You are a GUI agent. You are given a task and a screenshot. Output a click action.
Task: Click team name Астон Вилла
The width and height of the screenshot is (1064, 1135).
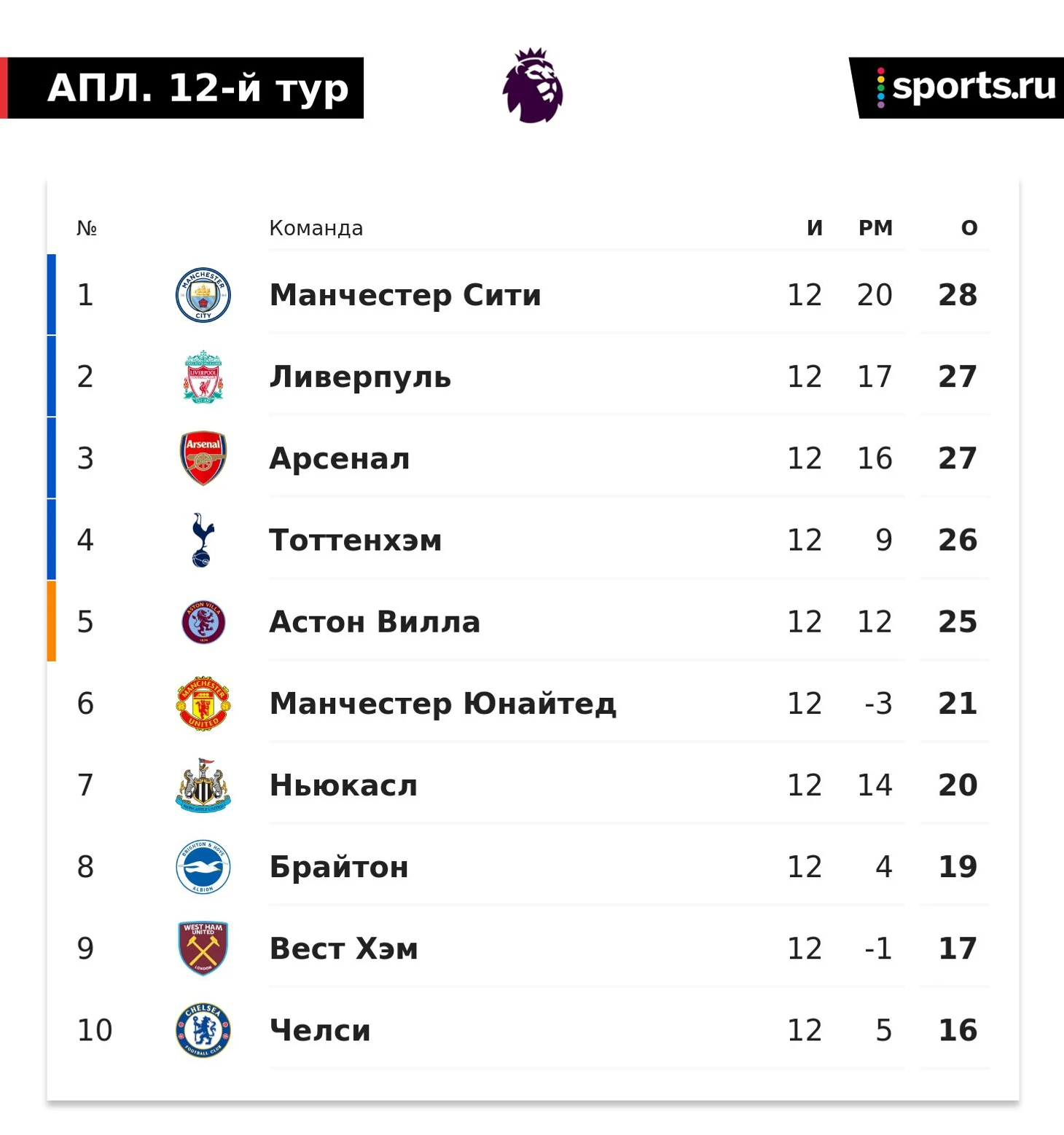pos(375,621)
